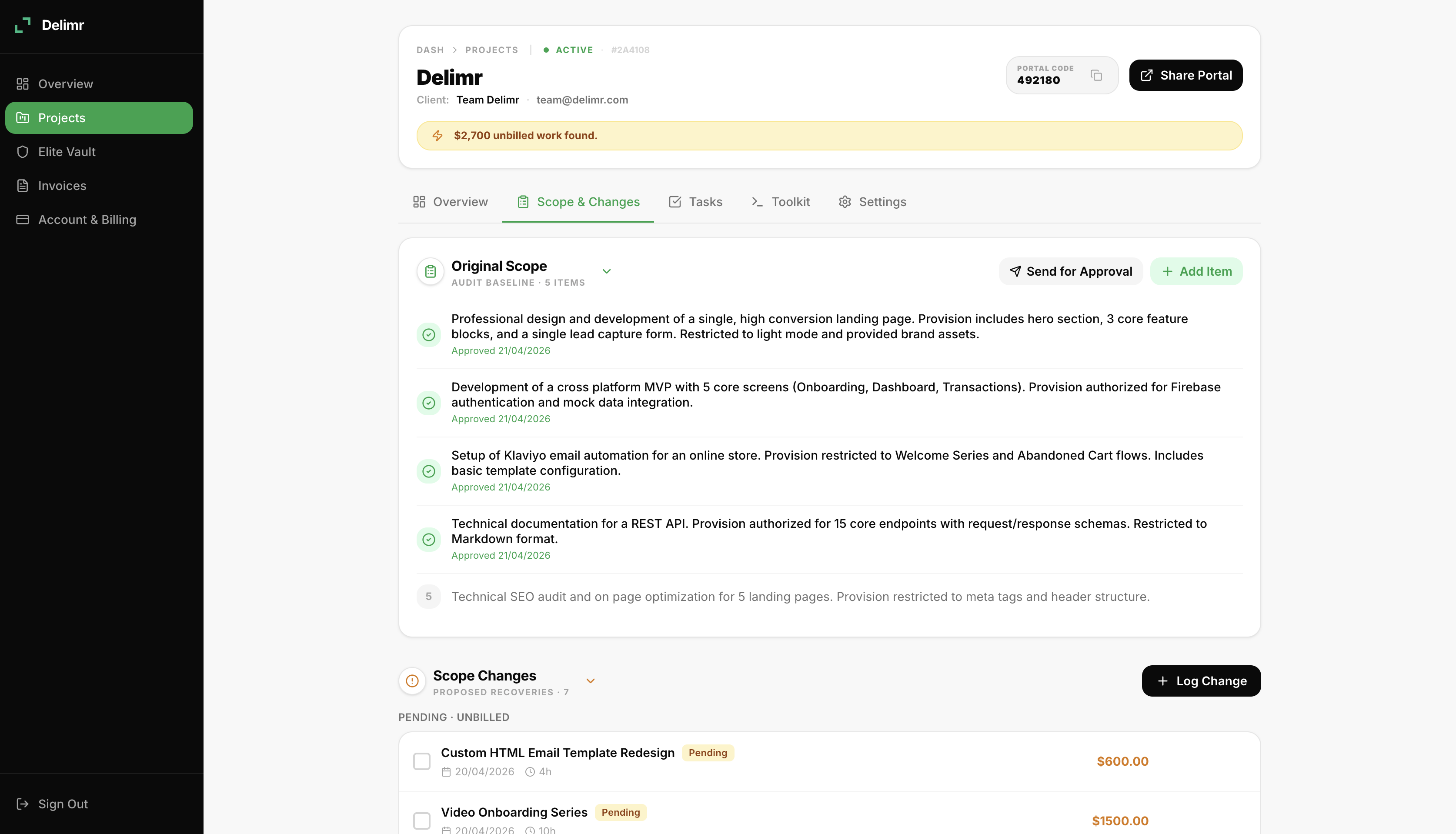This screenshot has height=834, width=1456.
Task: Click the Sign Out icon
Action: pyautogui.click(x=22, y=804)
